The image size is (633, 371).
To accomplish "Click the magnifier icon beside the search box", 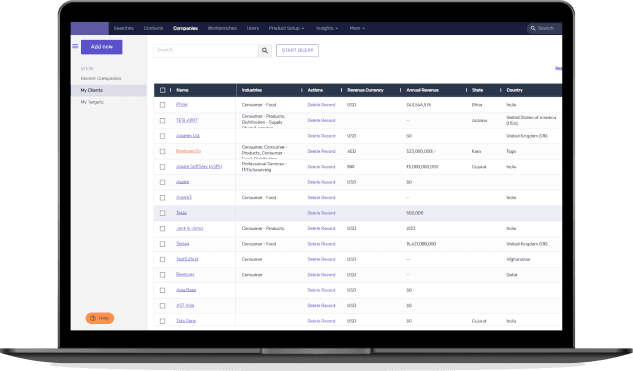I will pyautogui.click(x=265, y=50).
